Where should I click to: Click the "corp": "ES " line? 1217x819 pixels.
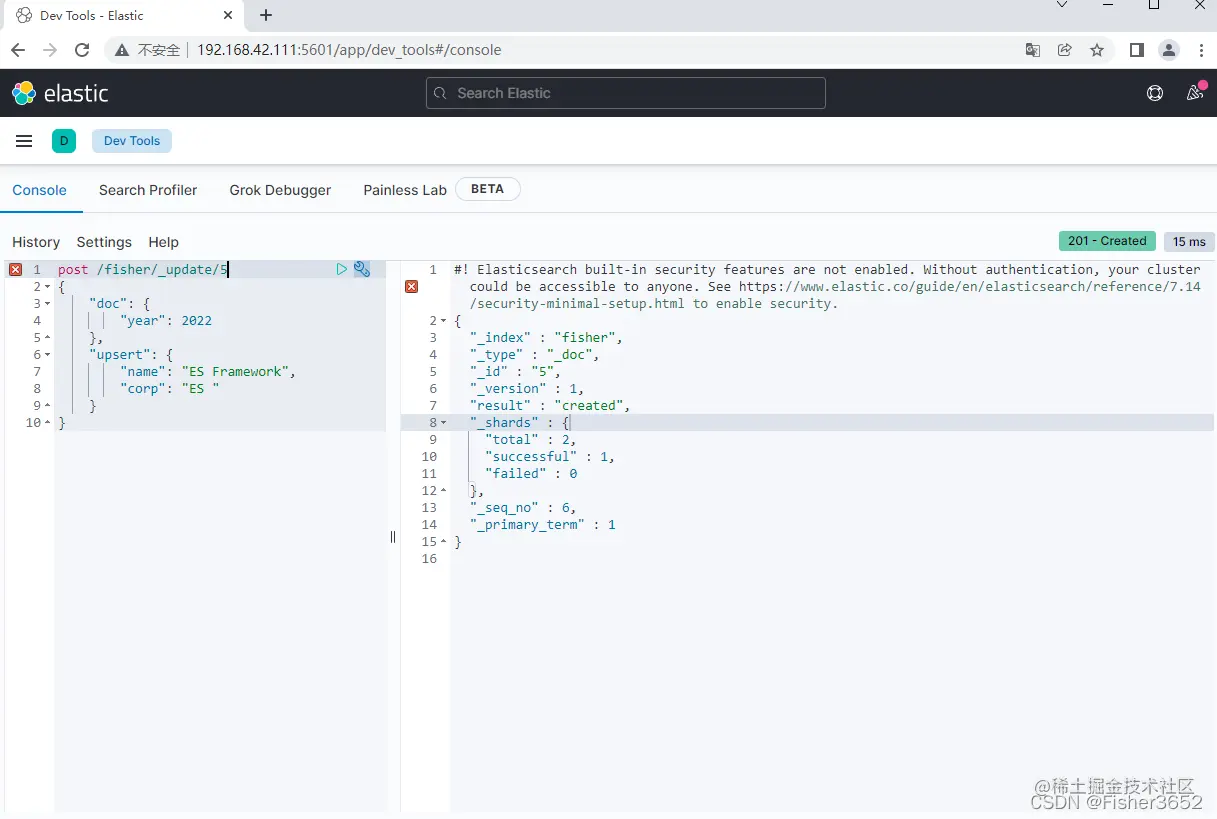click(170, 389)
